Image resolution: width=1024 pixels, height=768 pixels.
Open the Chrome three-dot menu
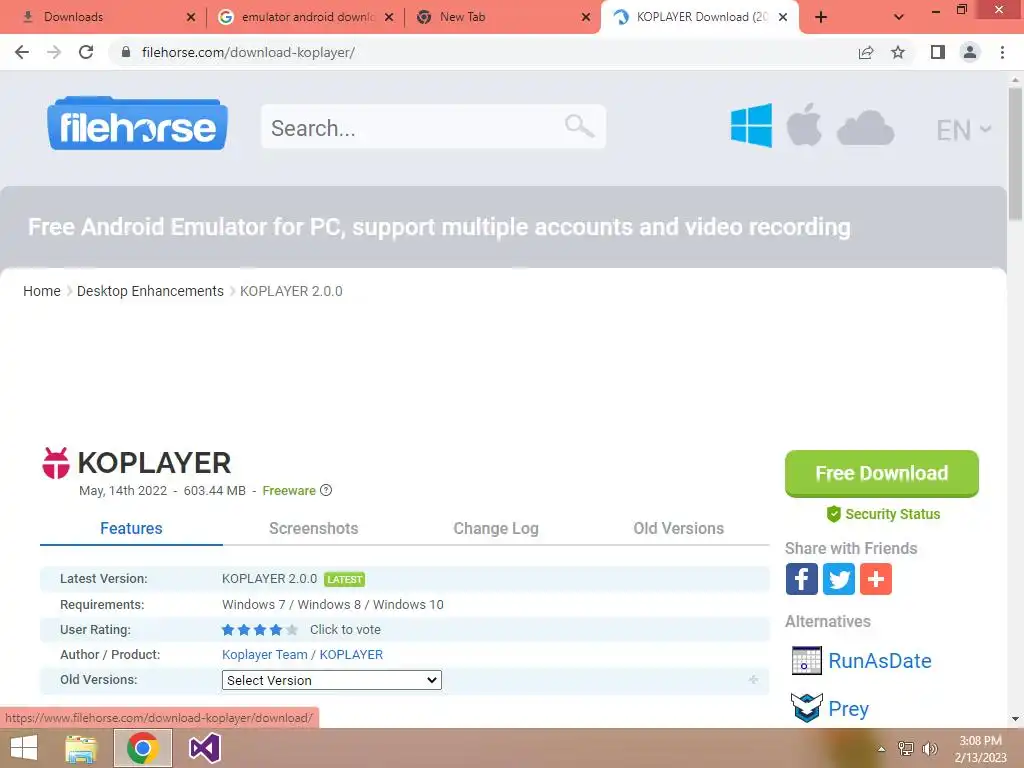1002,52
